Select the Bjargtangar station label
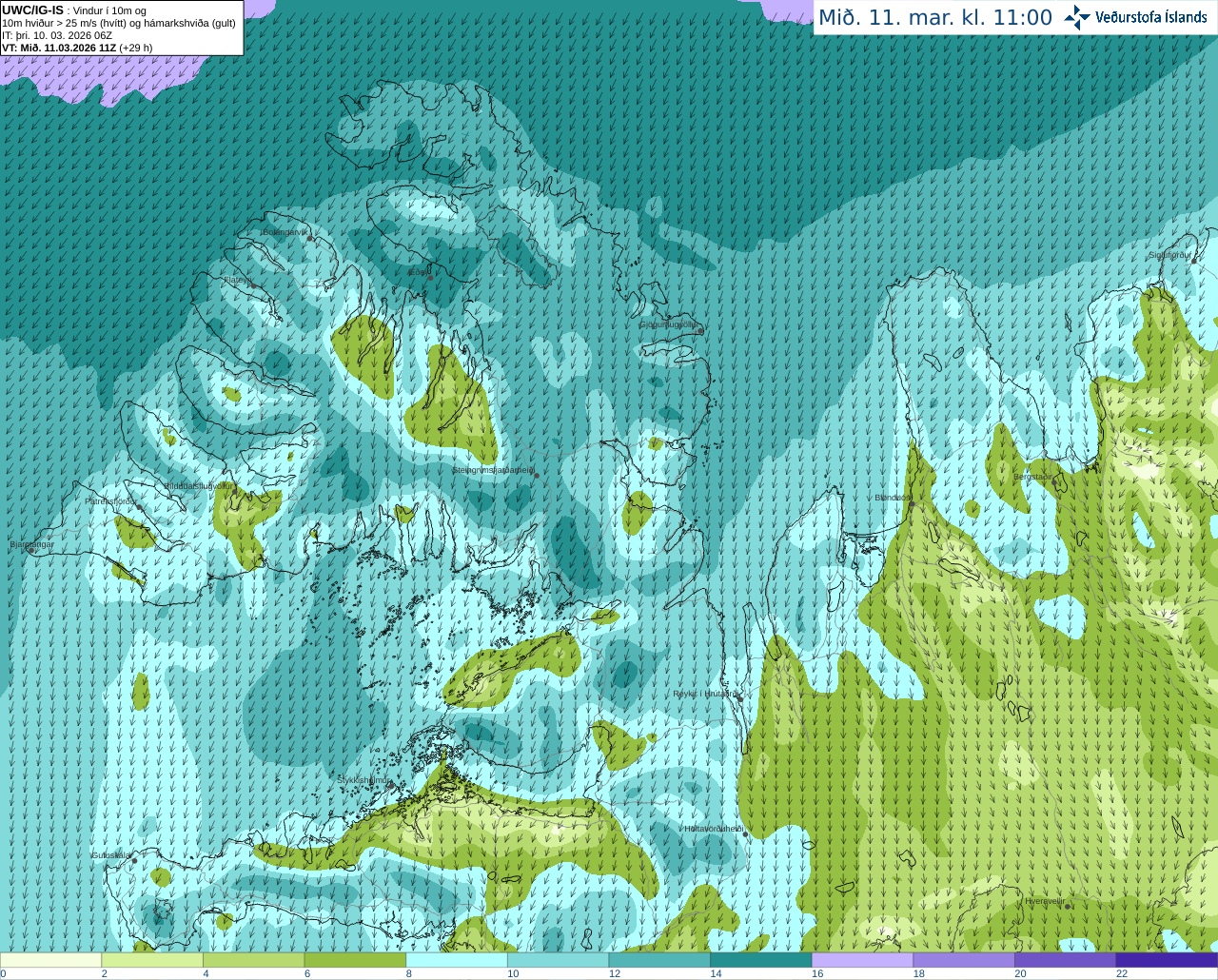The height and width of the screenshot is (980, 1218). 31,544
